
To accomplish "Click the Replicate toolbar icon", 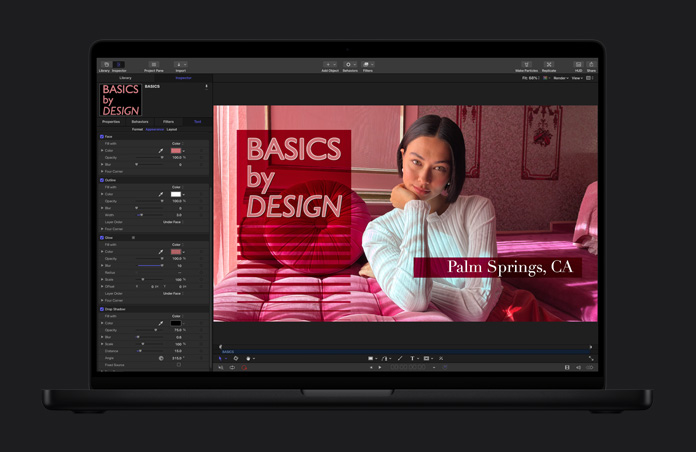I will click(x=549, y=66).
